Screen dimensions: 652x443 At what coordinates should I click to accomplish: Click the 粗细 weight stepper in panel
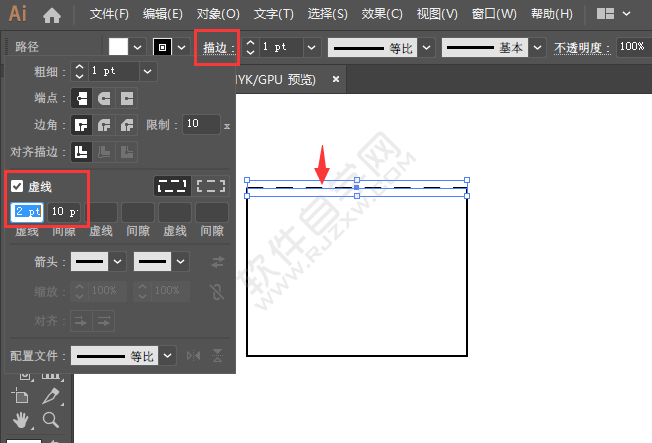(79, 71)
